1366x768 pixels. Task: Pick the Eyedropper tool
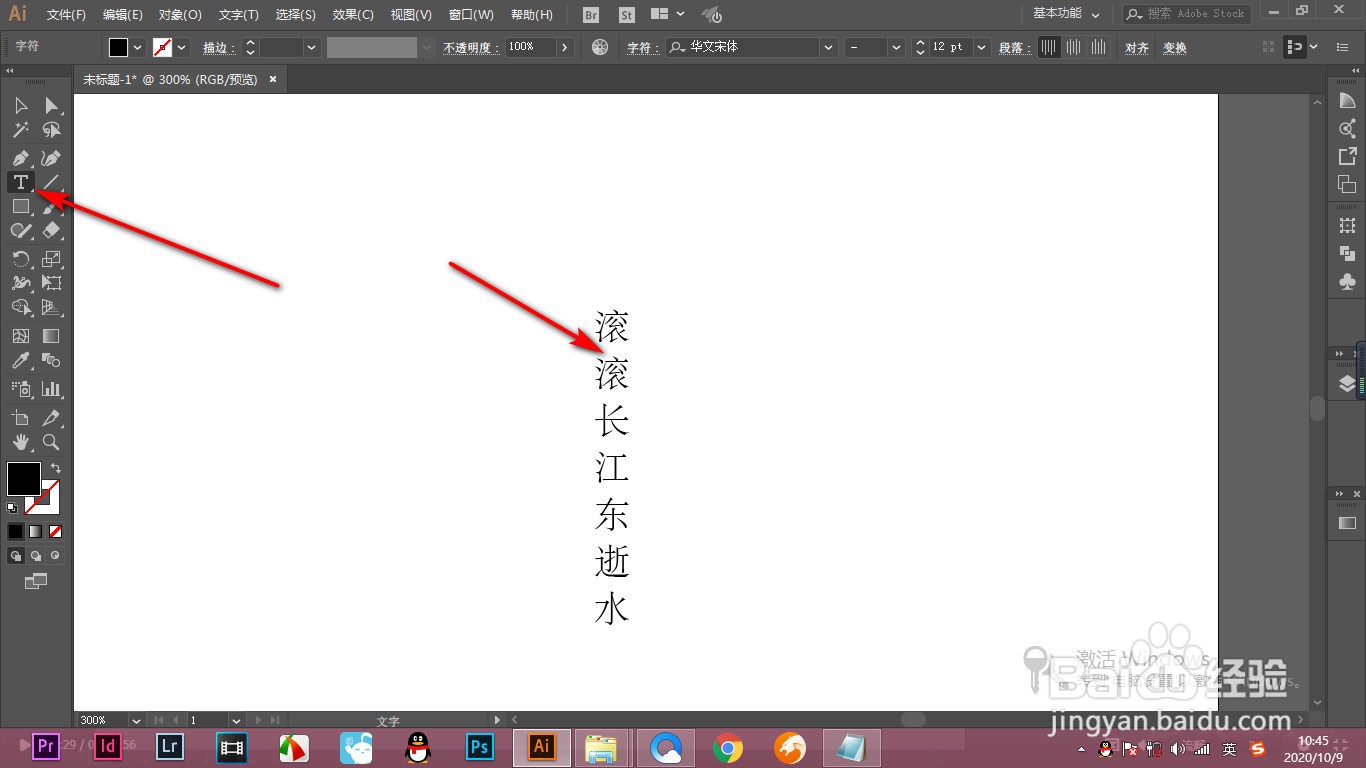[x=20, y=362]
